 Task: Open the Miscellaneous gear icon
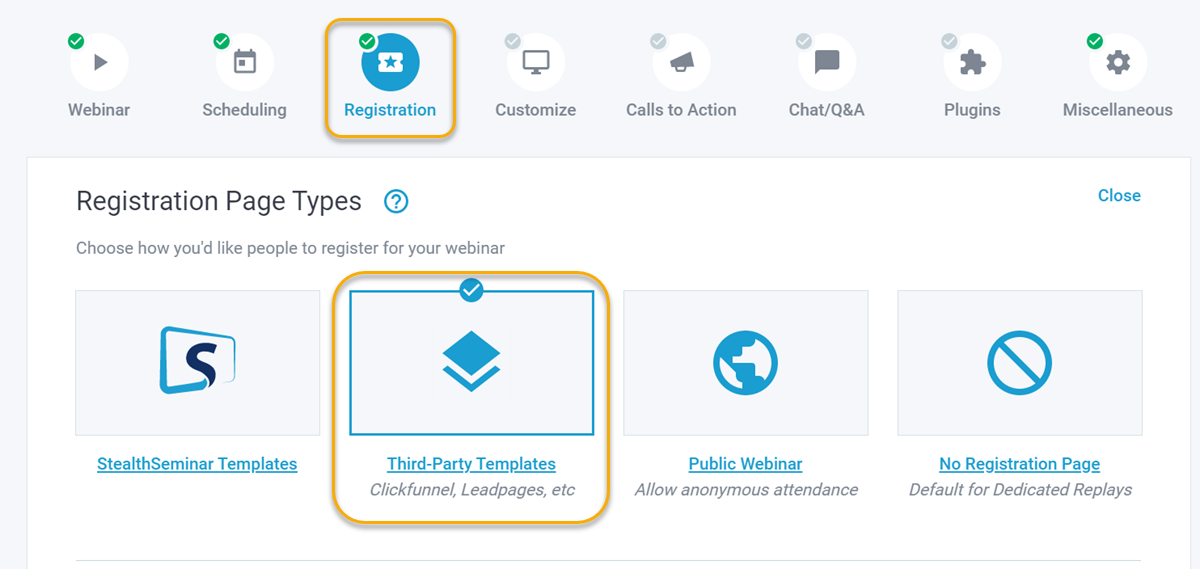[x=1118, y=62]
